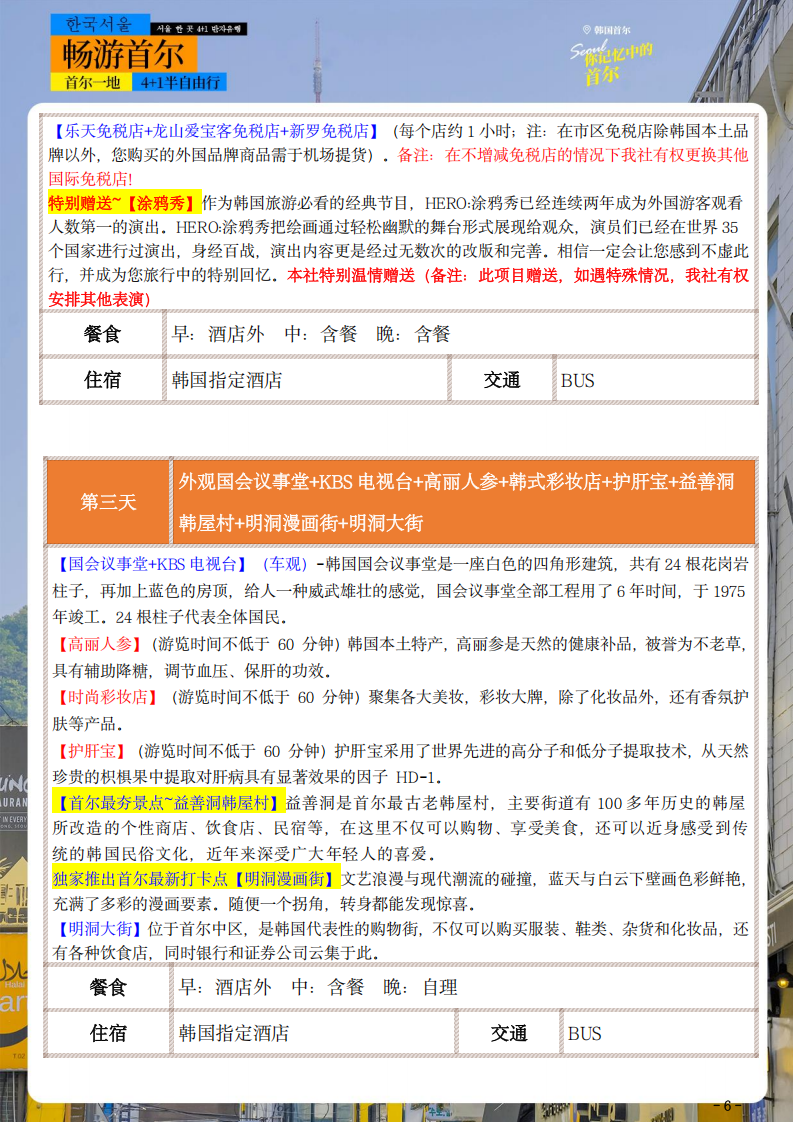The height and width of the screenshot is (1123, 794).
Task: Click the blue 【明洞大街】 heading
Action: pyautogui.click(x=99, y=929)
